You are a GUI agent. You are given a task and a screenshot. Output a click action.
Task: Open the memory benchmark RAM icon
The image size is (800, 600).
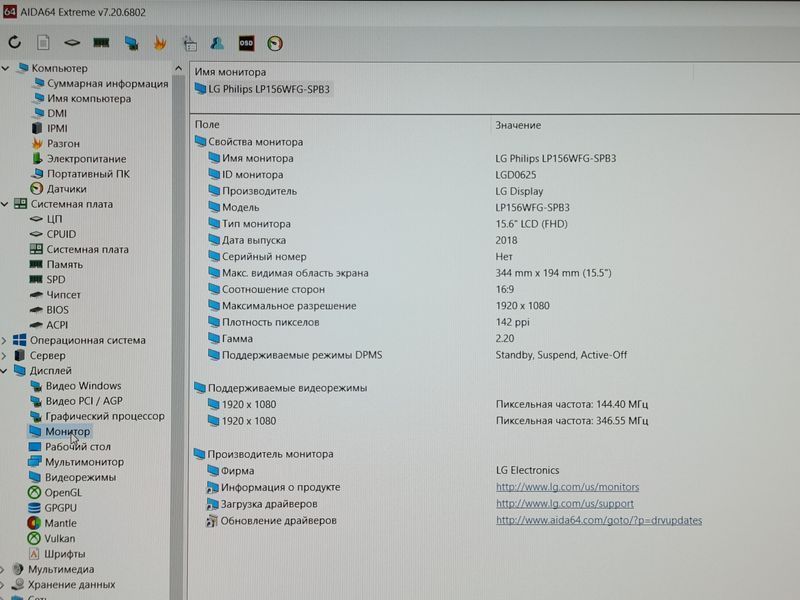101,43
